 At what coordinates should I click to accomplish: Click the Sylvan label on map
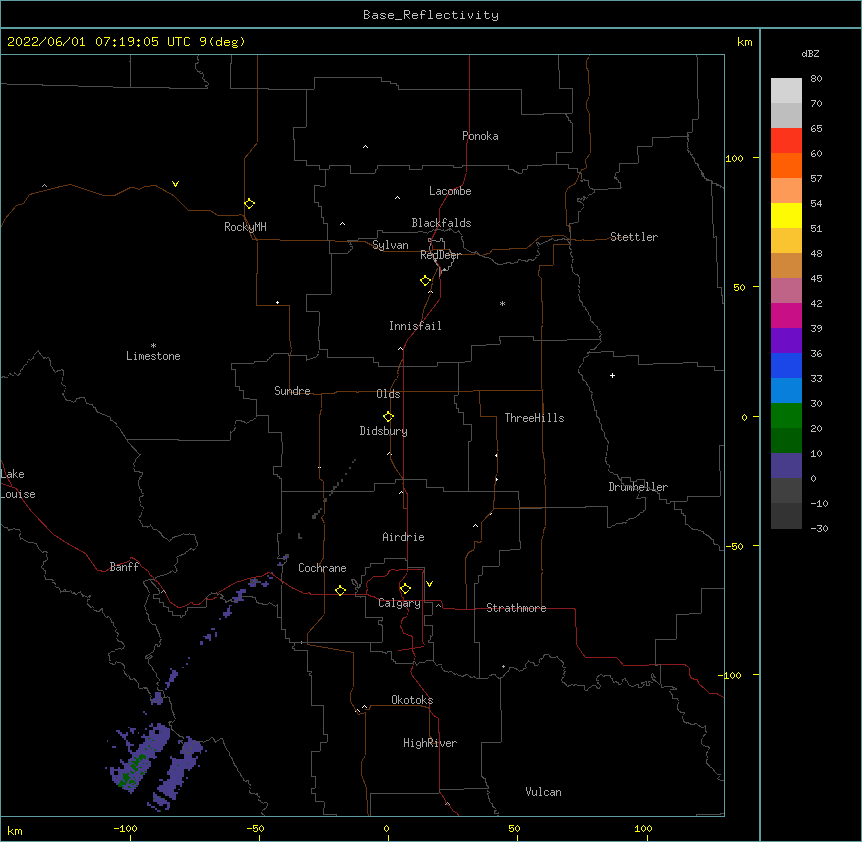(x=390, y=245)
